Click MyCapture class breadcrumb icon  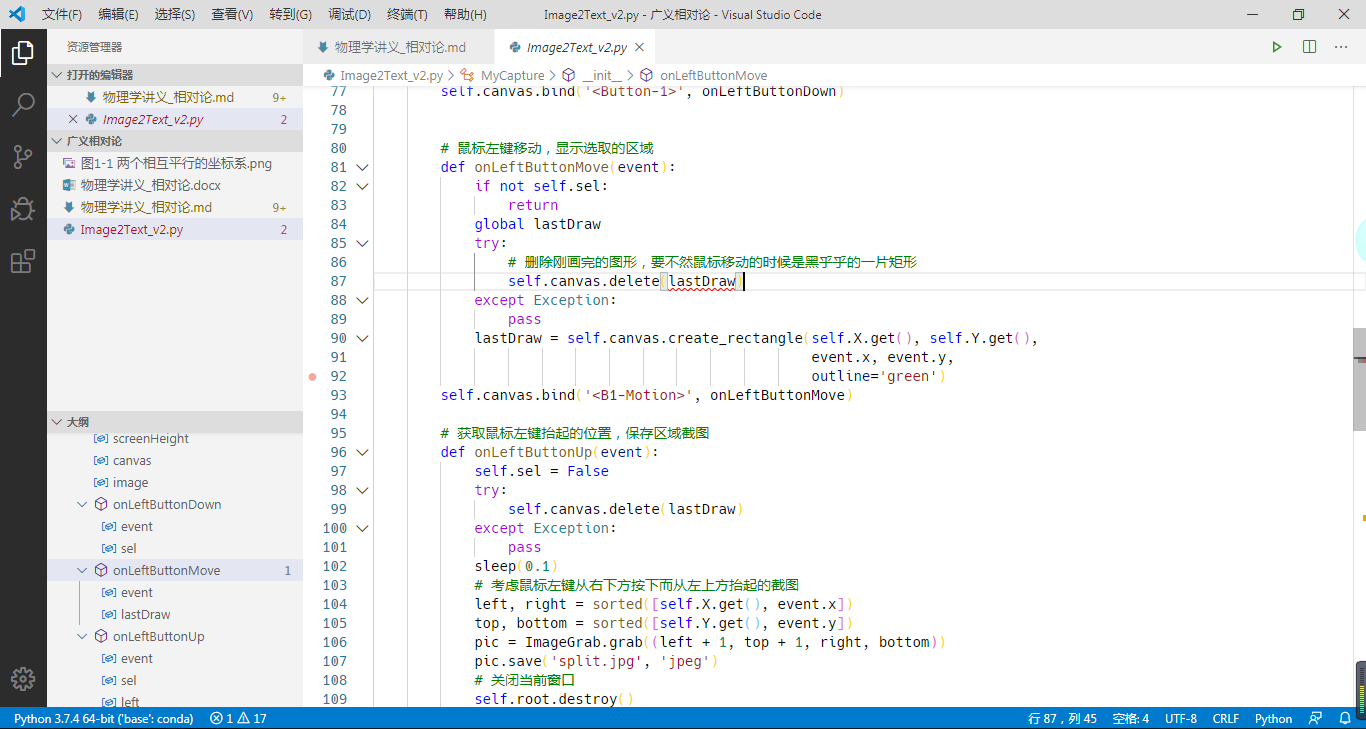pyautogui.click(x=468, y=75)
